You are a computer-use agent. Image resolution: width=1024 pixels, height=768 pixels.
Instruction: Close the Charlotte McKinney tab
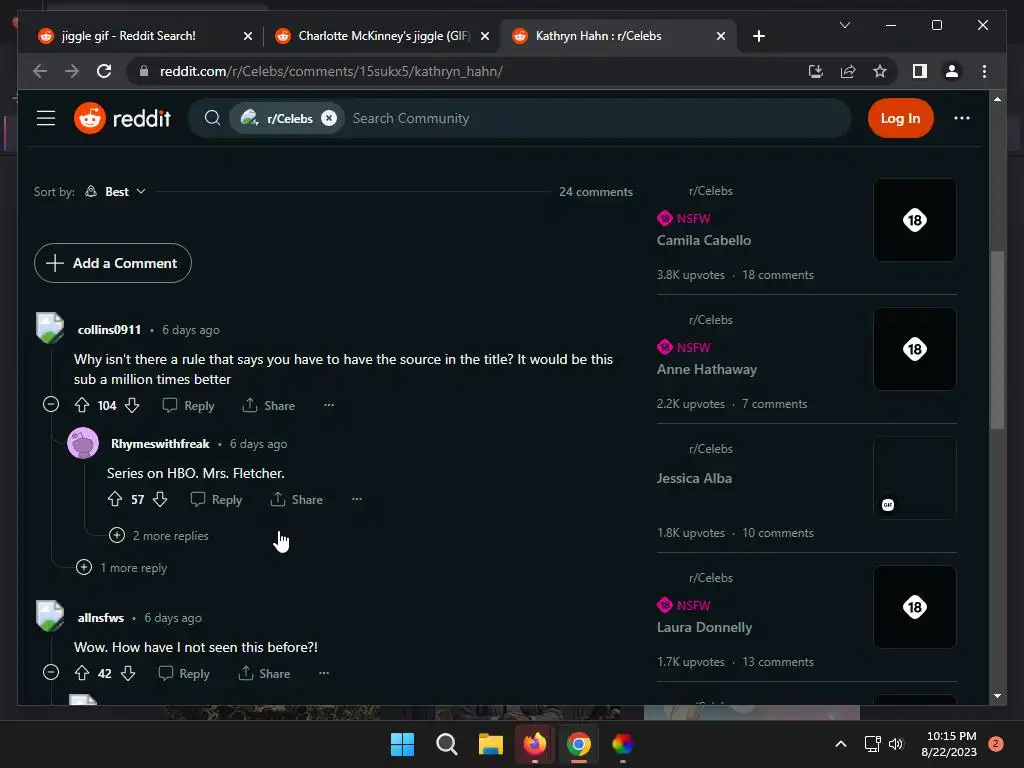[x=485, y=36]
